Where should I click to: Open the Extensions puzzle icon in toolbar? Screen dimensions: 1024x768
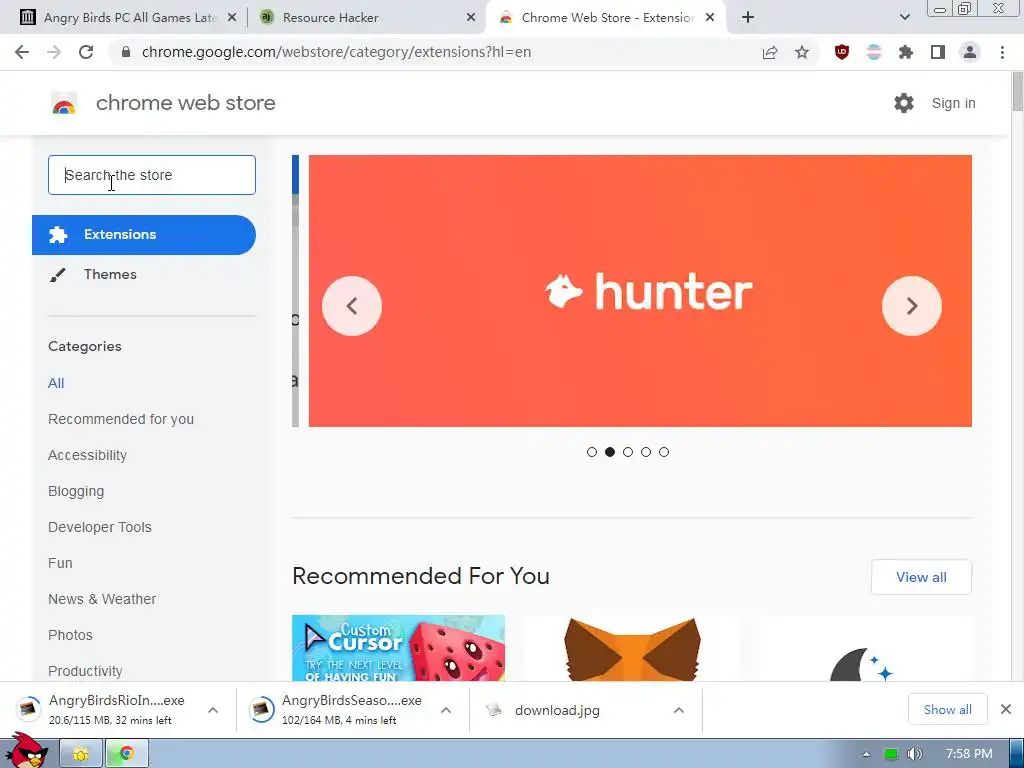pyautogui.click(x=906, y=52)
